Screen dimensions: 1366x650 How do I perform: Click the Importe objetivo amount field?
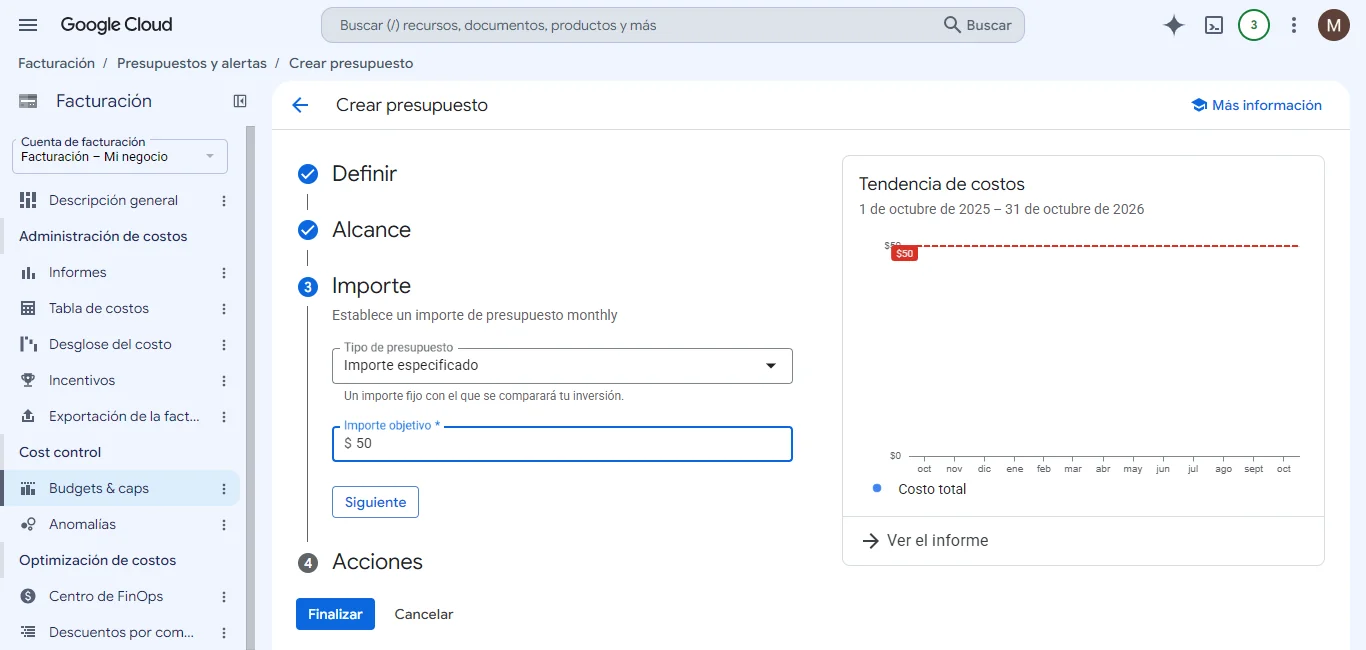tap(562, 444)
